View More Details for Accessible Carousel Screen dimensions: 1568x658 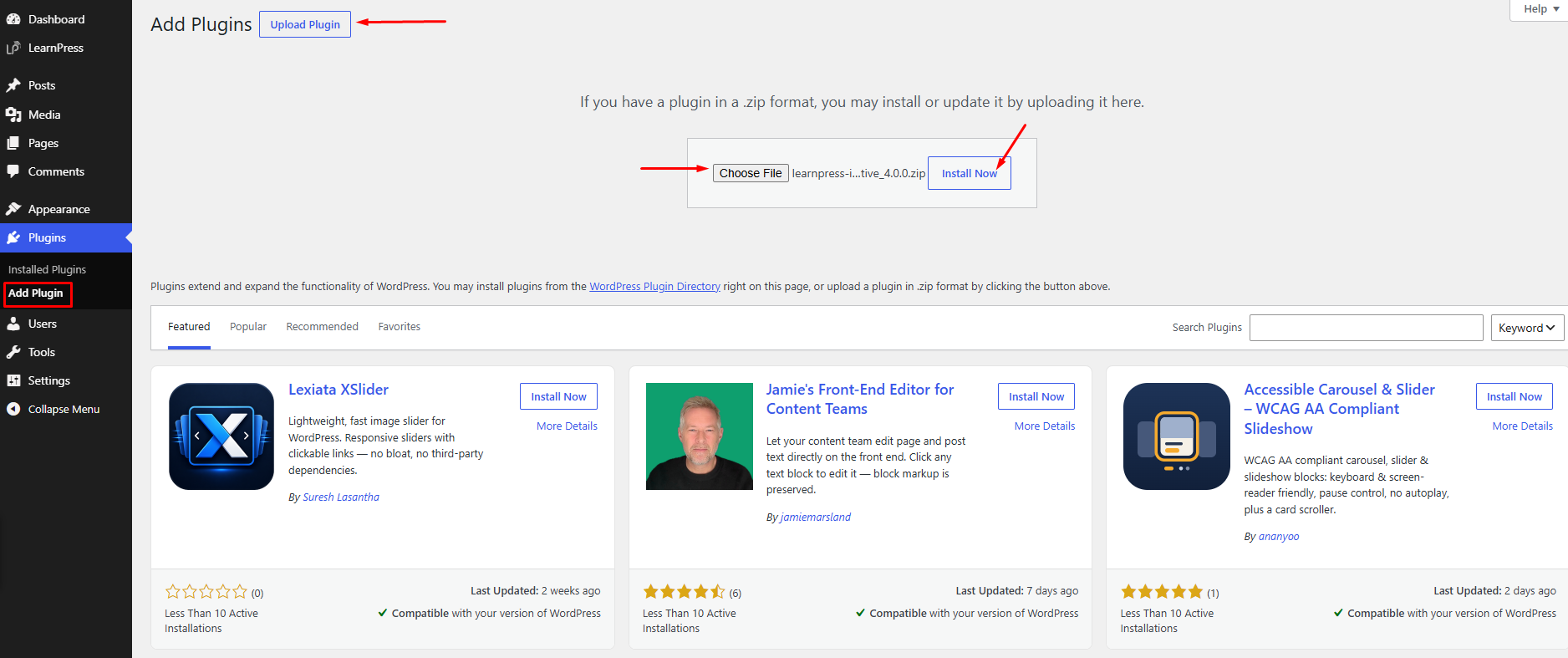1523,426
